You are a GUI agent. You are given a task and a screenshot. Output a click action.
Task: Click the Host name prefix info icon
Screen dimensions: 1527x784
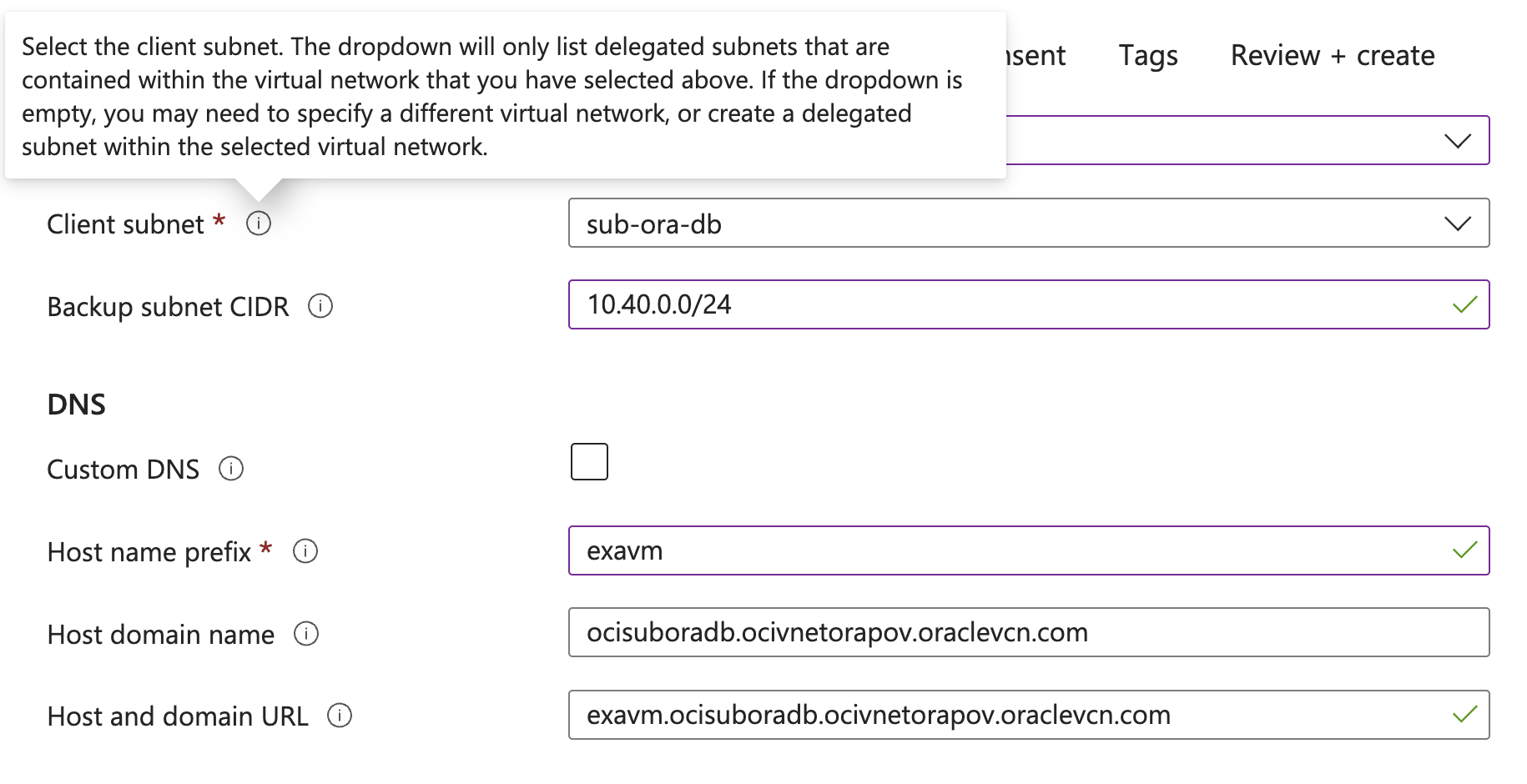(305, 551)
